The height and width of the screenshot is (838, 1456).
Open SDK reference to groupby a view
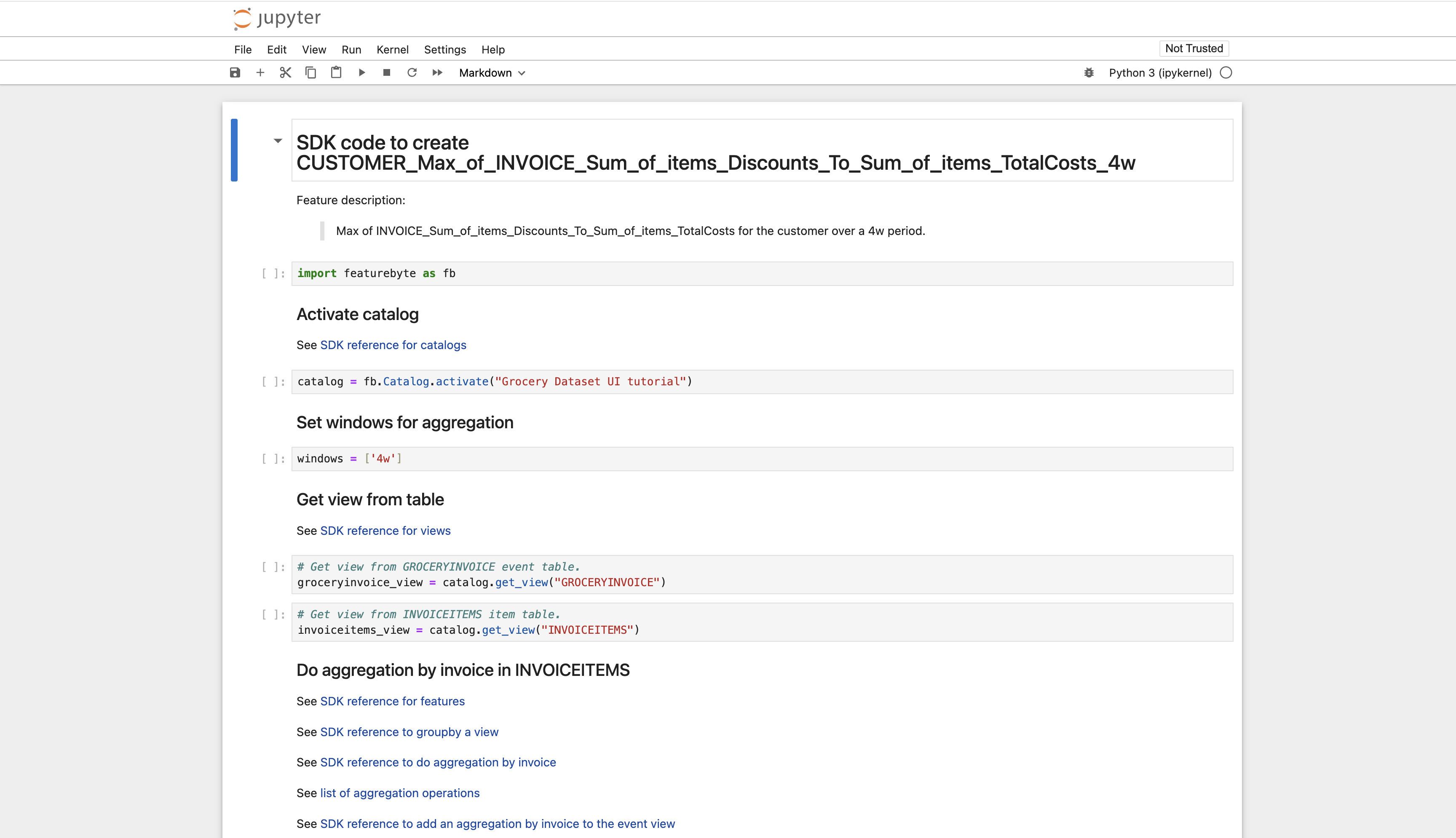pos(409,732)
